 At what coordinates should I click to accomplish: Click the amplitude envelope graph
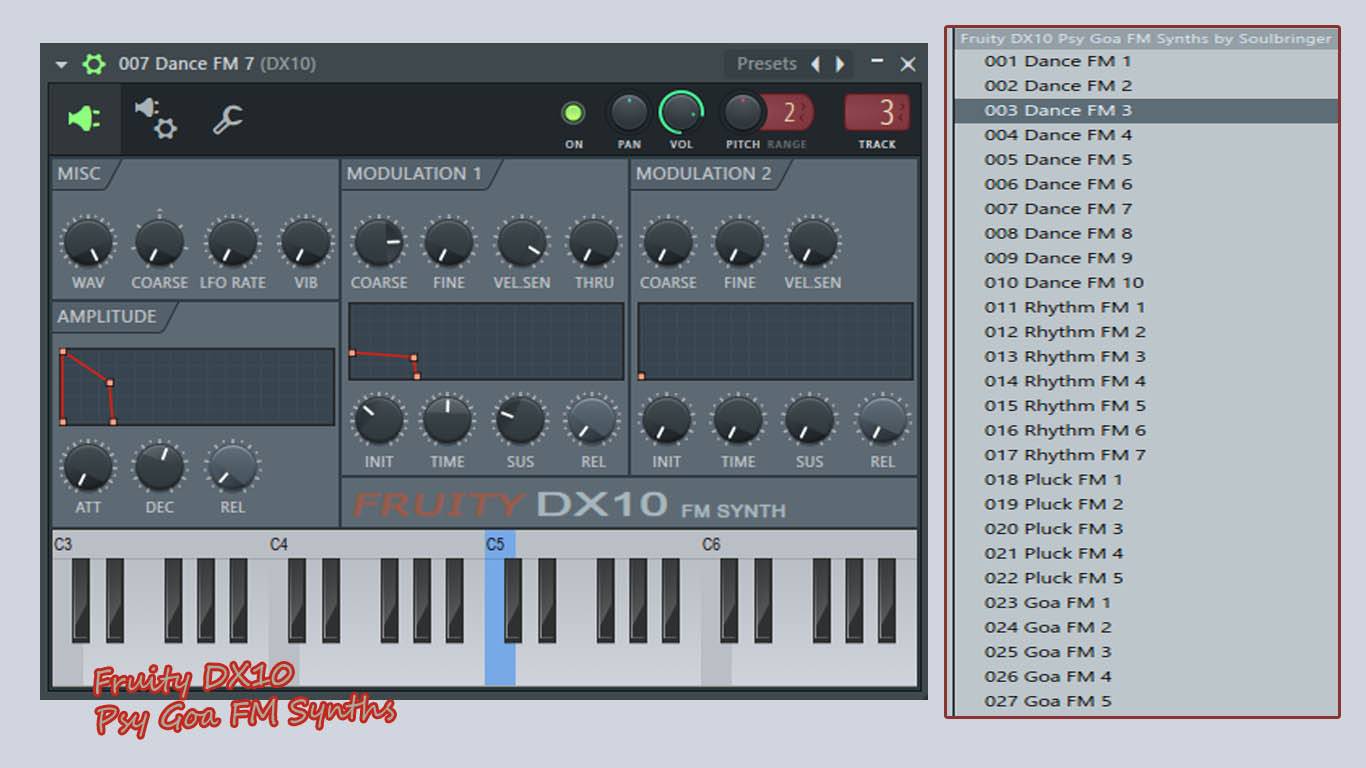click(197, 387)
